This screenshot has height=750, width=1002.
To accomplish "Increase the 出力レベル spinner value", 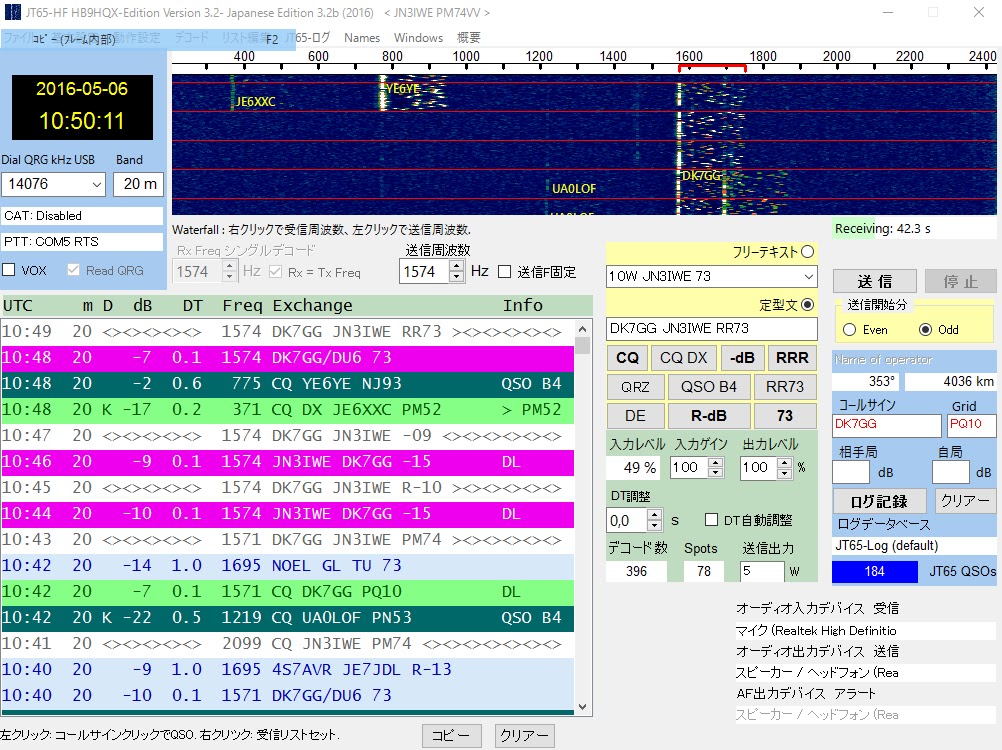I will [785, 463].
